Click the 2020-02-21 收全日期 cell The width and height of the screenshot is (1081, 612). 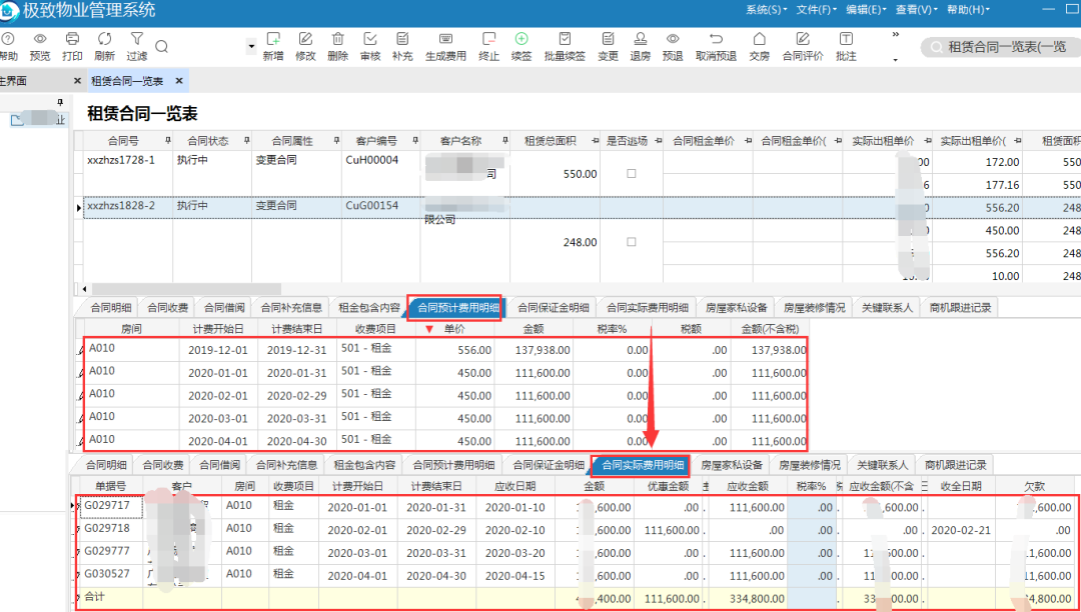961,531
